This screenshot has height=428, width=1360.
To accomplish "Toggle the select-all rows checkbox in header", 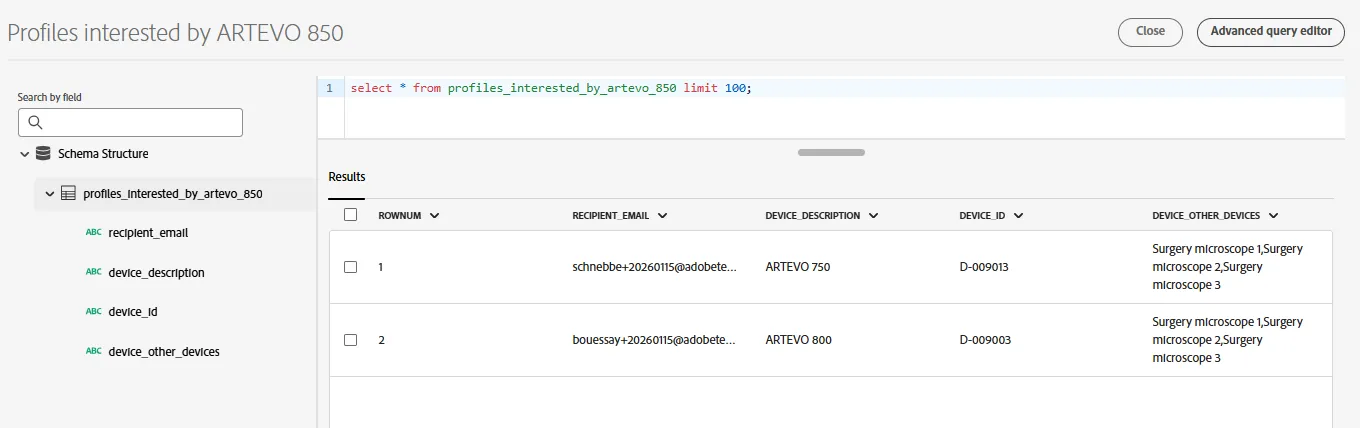I will click(x=350, y=215).
